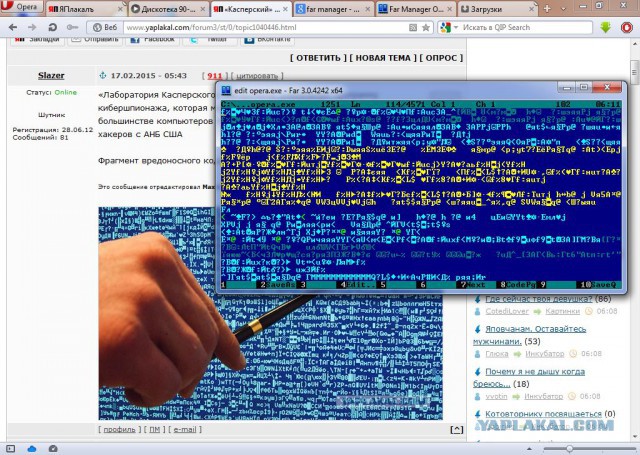This screenshot has width=640, height=455.
Task: Open topic Где сейчас твоя девушка?
Action: 538,299
